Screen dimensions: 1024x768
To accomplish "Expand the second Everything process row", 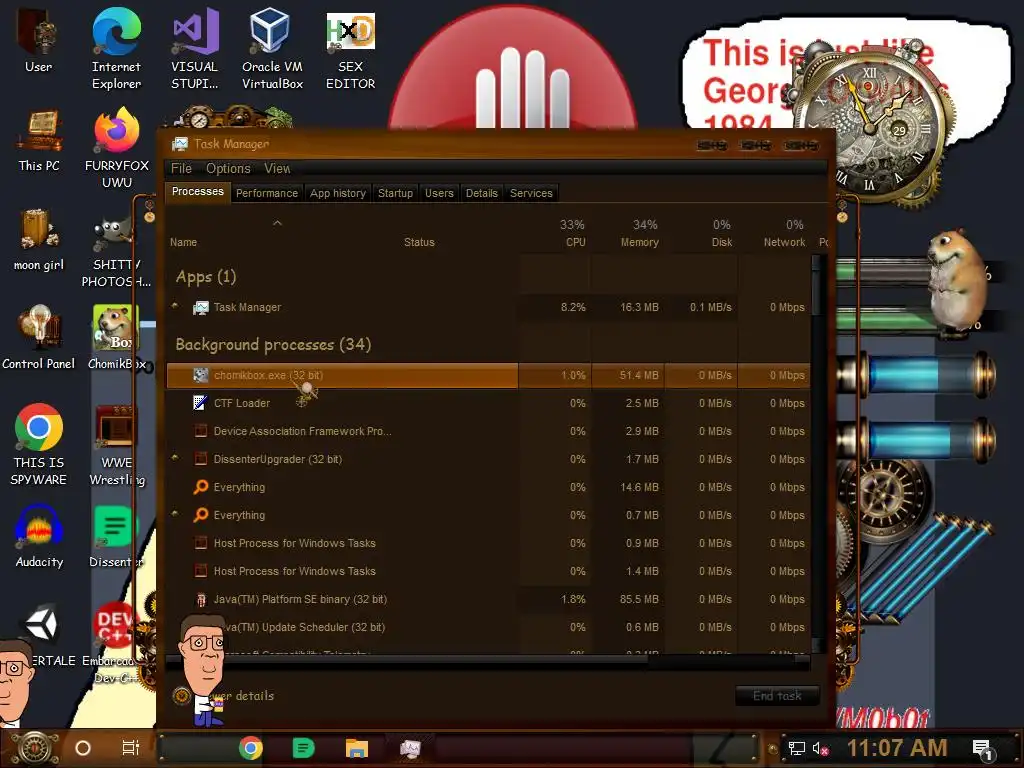I will click(x=175, y=514).
